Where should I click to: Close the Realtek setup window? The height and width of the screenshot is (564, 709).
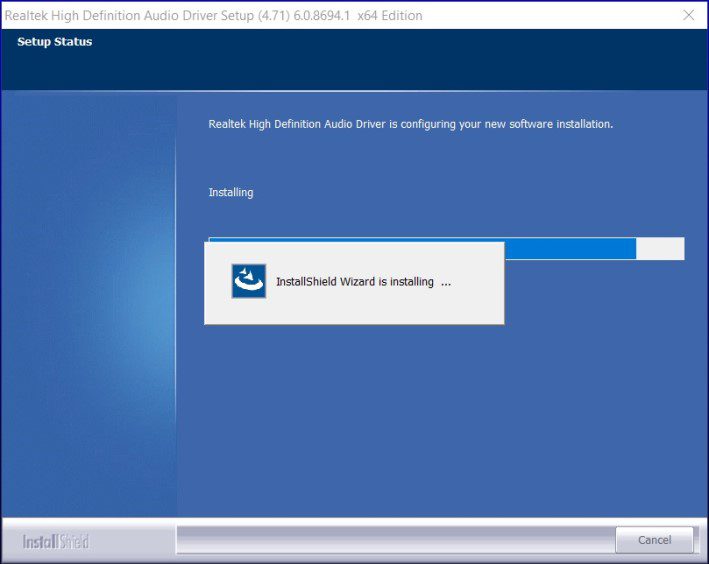689,15
